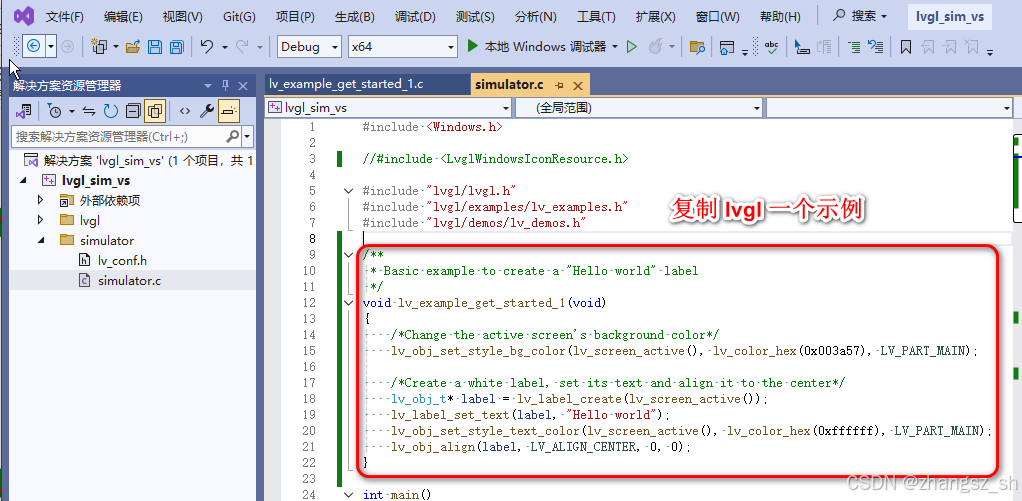Image resolution: width=1022 pixels, height=501 pixels.
Task: Click the uncomment selected lines icon
Action: click(x=876, y=47)
